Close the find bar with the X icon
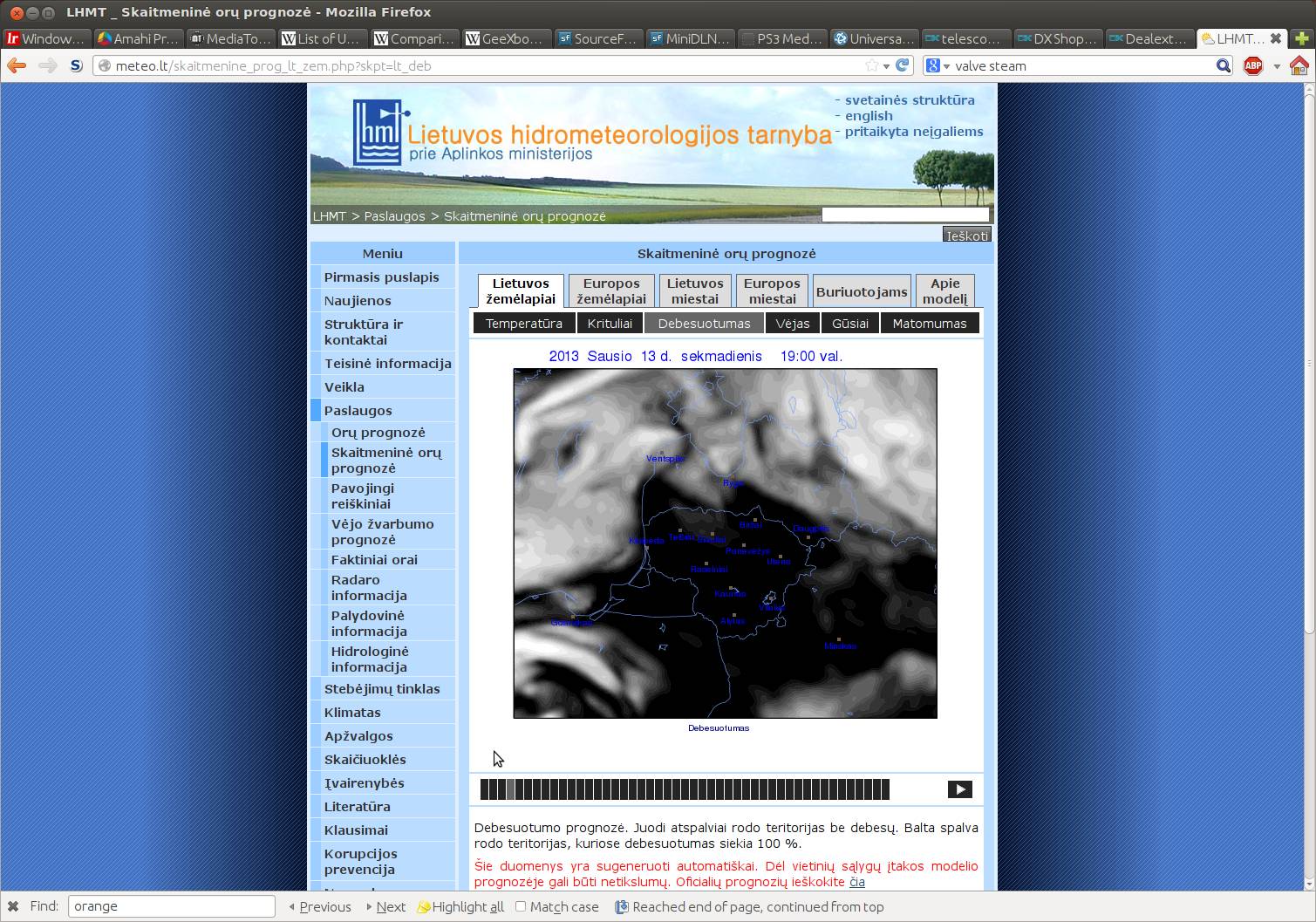This screenshot has height=922, width=1316. [12, 906]
